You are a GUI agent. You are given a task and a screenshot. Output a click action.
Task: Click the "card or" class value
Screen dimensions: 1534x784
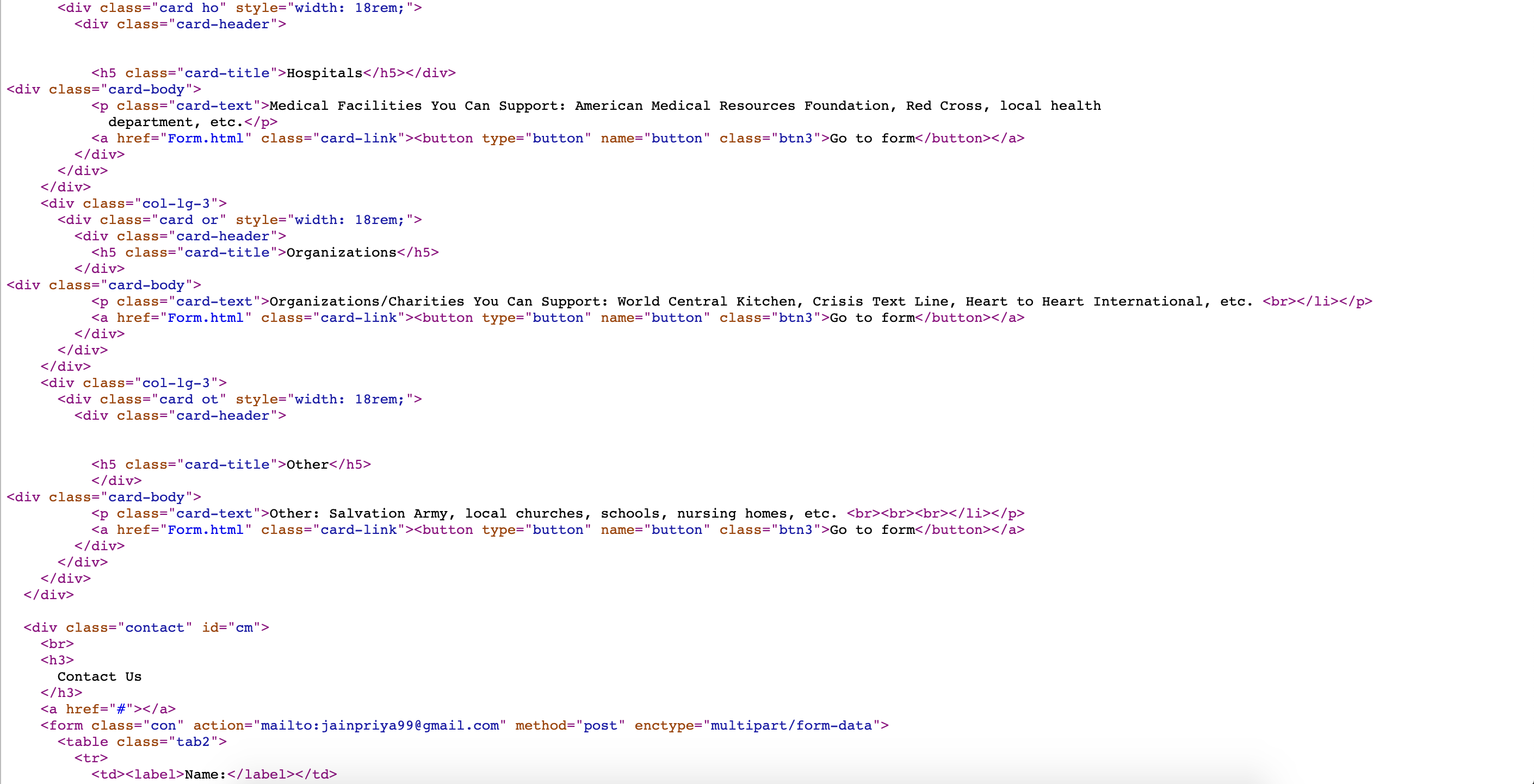pyautogui.click(x=188, y=220)
